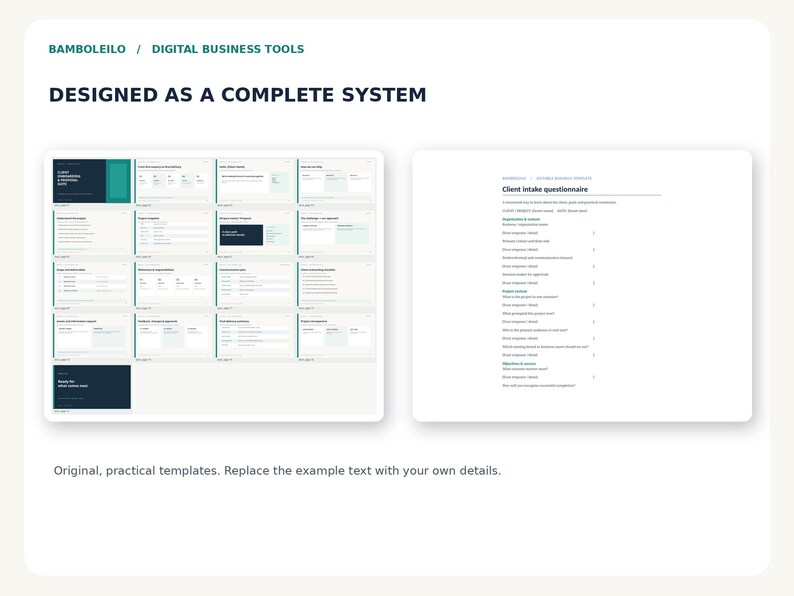Click the Organization & contact section heading
794x596 pixels.
(521, 219)
